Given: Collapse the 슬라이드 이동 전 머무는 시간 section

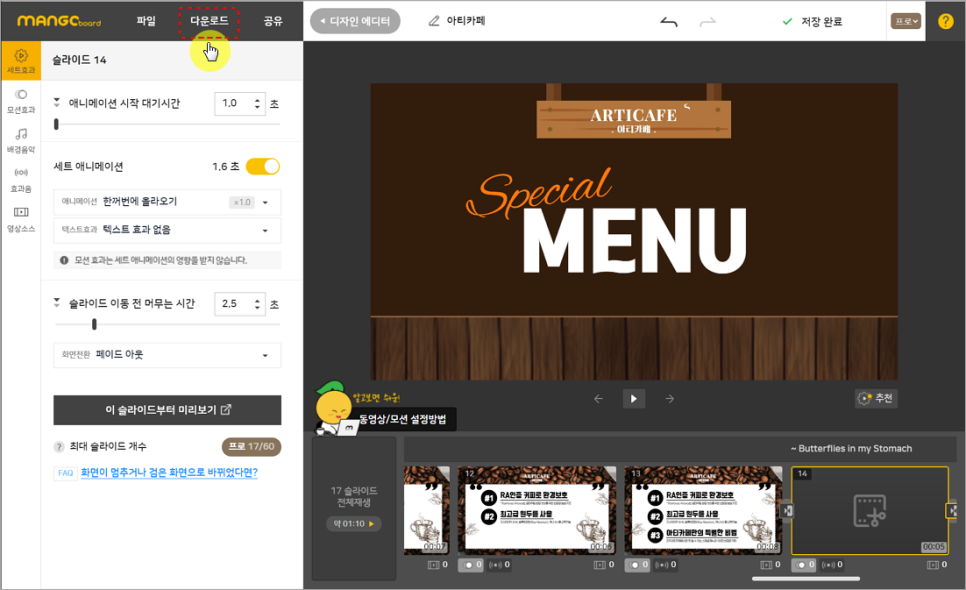Looking at the screenshot, I should tap(57, 302).
